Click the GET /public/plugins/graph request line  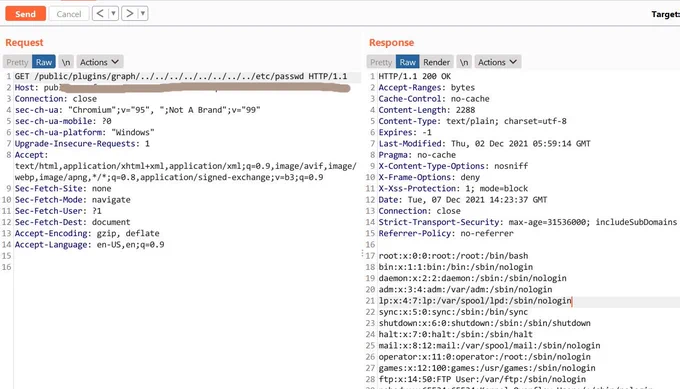(181, 76)
